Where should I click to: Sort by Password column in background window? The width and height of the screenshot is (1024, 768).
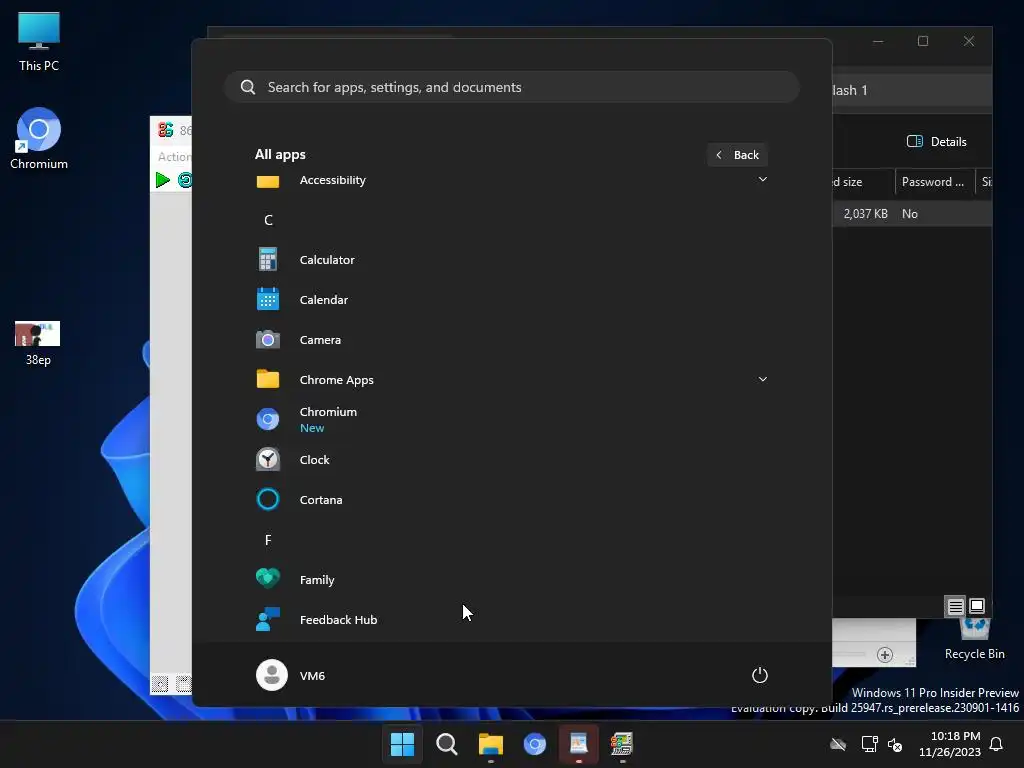(934, 182)
